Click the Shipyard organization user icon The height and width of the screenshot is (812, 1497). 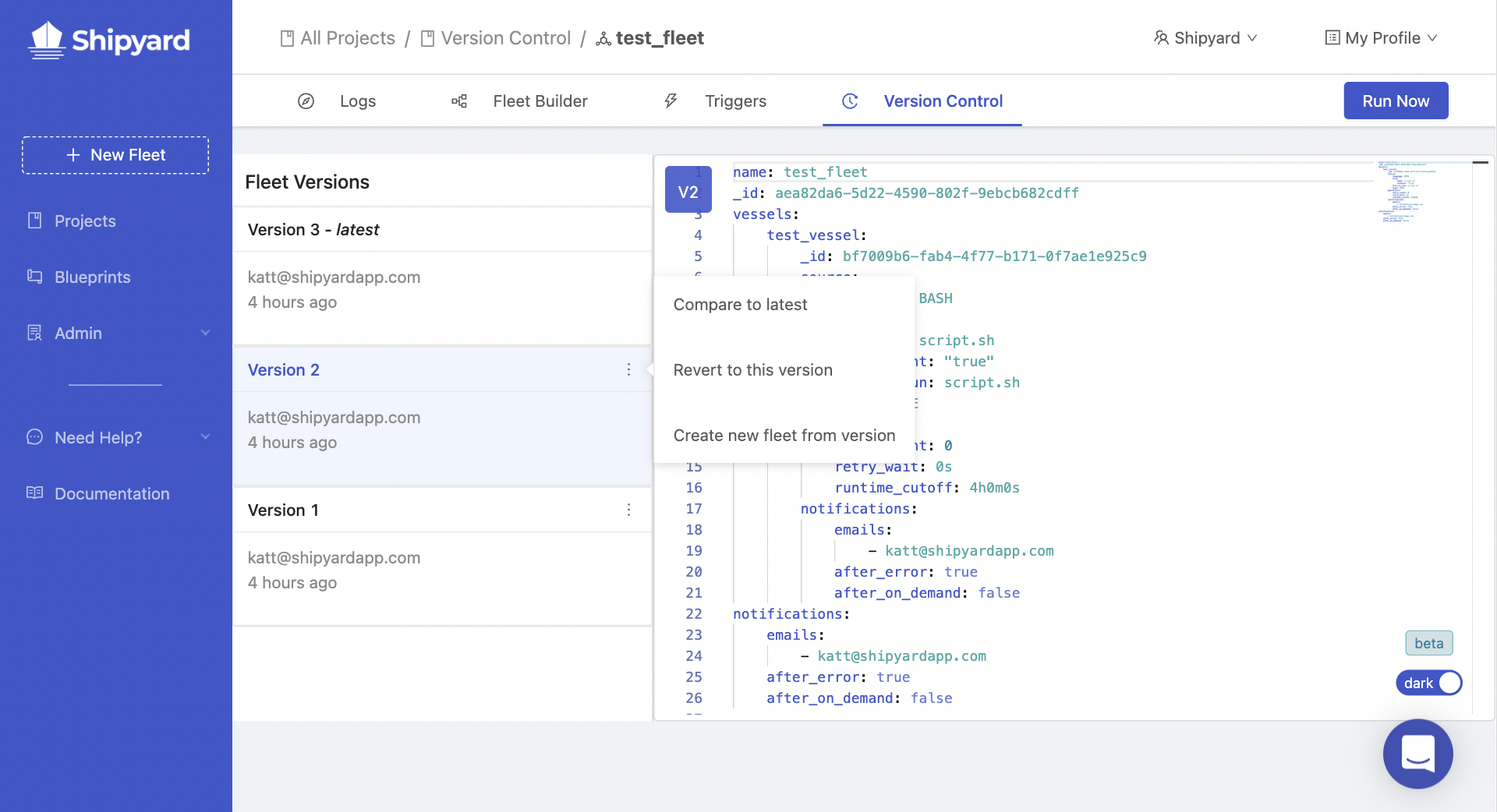pos(1161,37)
